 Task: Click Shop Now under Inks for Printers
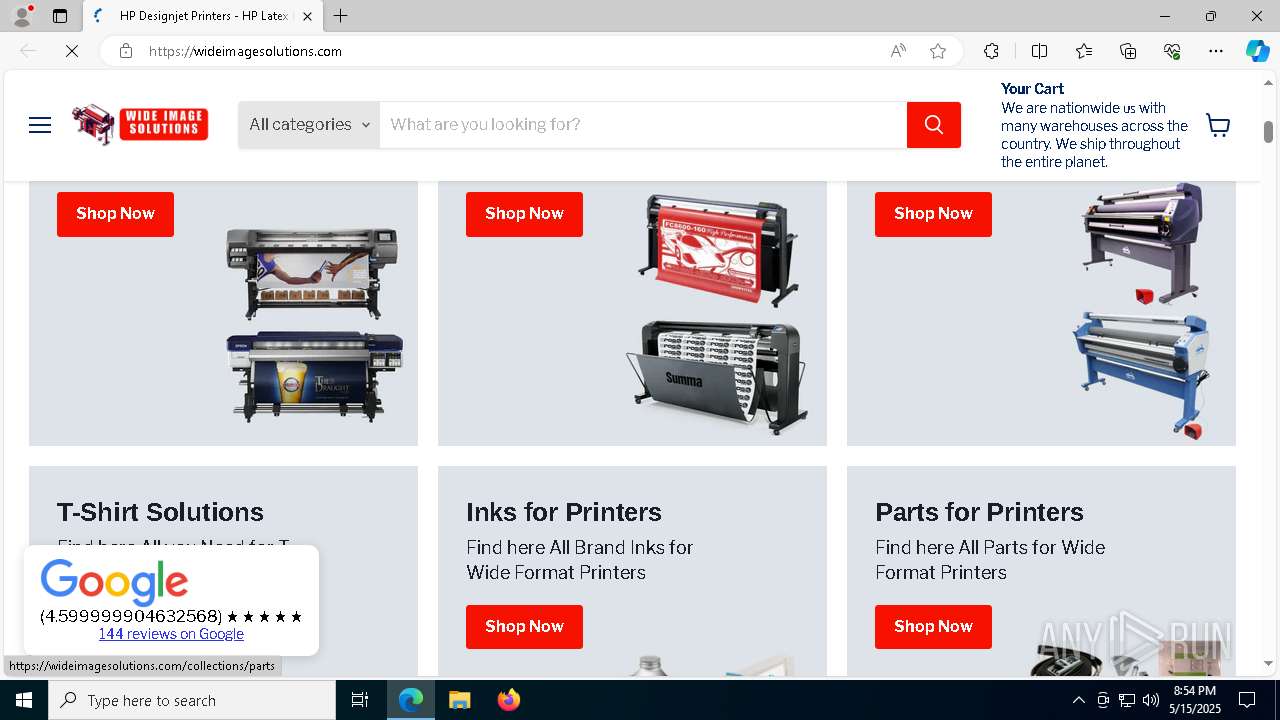point(524,627)
